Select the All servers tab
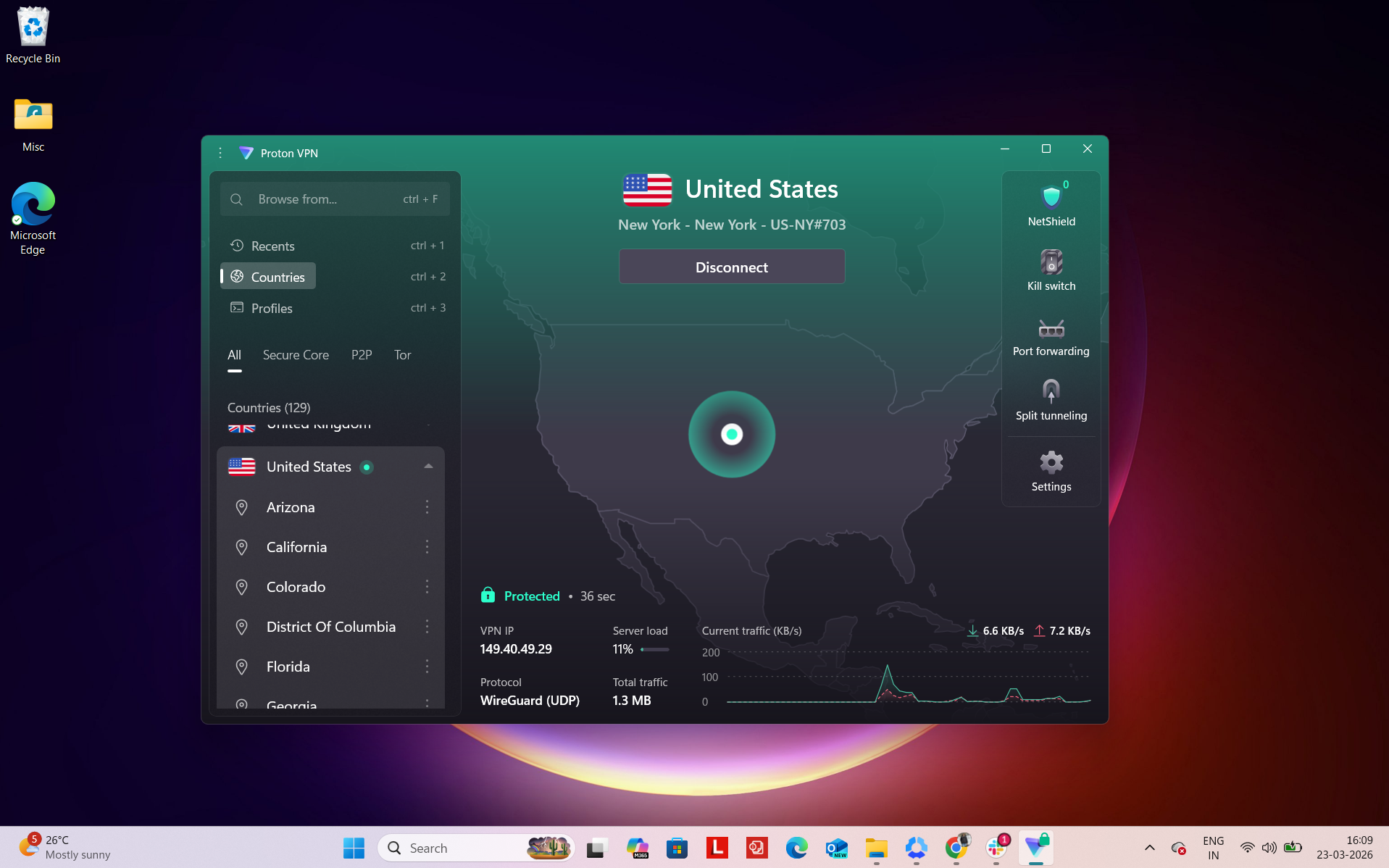Screen dimensions: 1389x868 click(234, 355)
